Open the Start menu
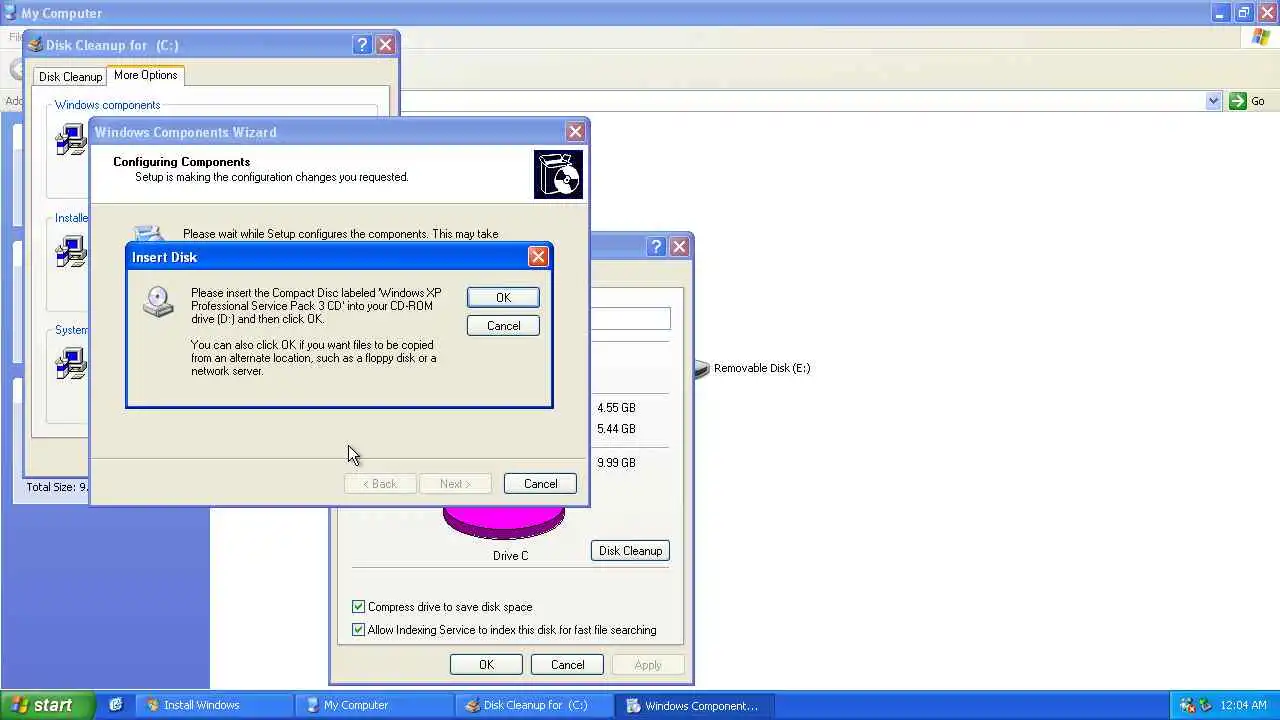This screenshot has width=1280, height=720. [x=47, y=705]
